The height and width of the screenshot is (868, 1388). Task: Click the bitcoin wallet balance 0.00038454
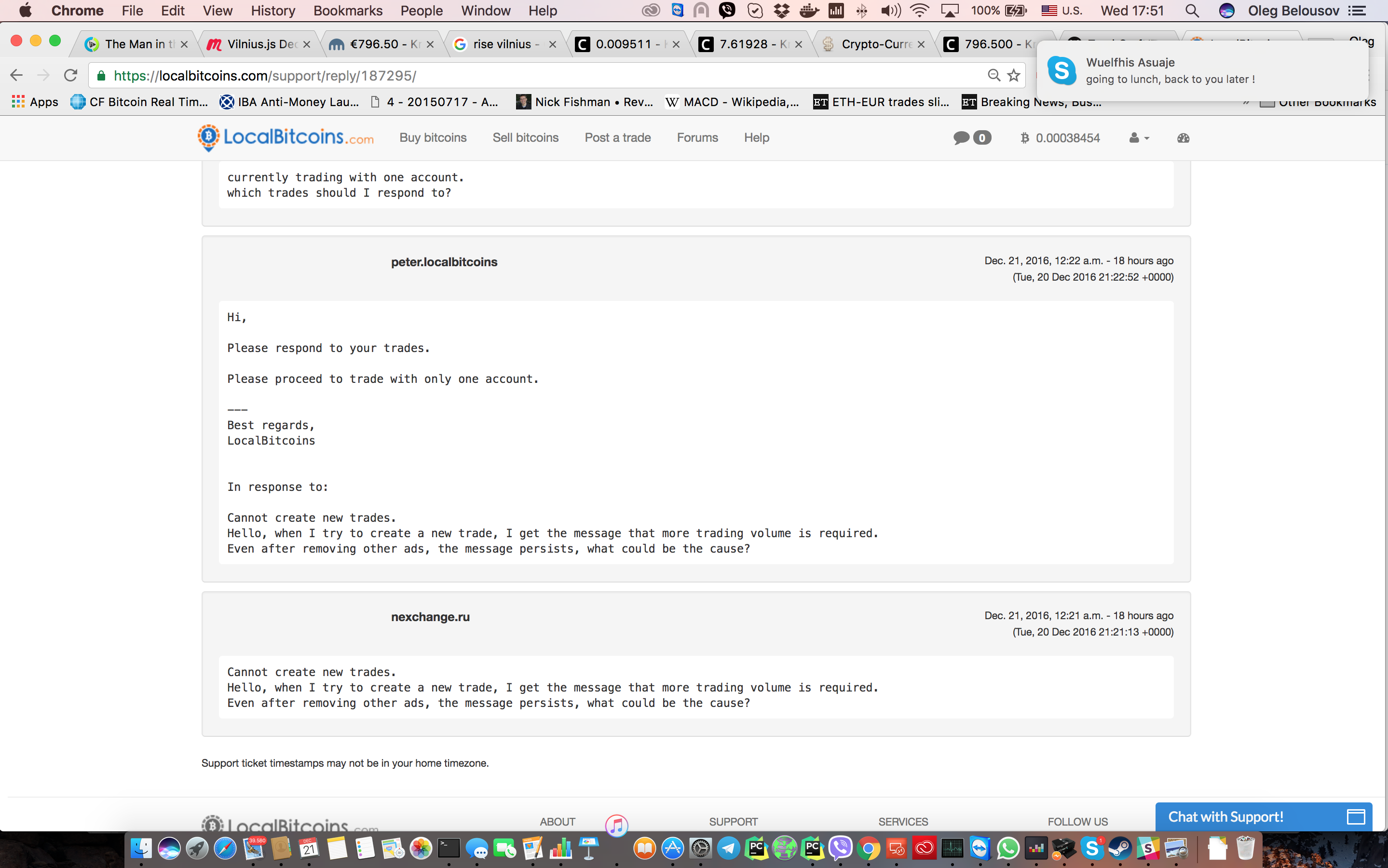[1060, 138]
